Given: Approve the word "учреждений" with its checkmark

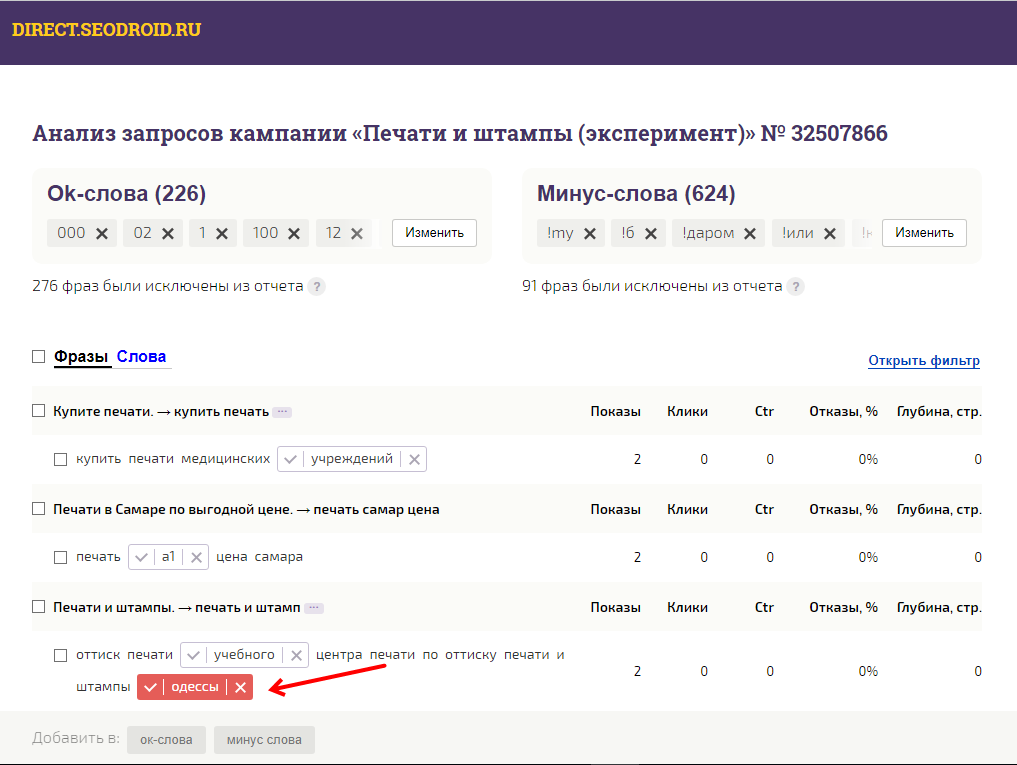Looking at the screenshot, I should pyautogui.click(x=291, y=460).
